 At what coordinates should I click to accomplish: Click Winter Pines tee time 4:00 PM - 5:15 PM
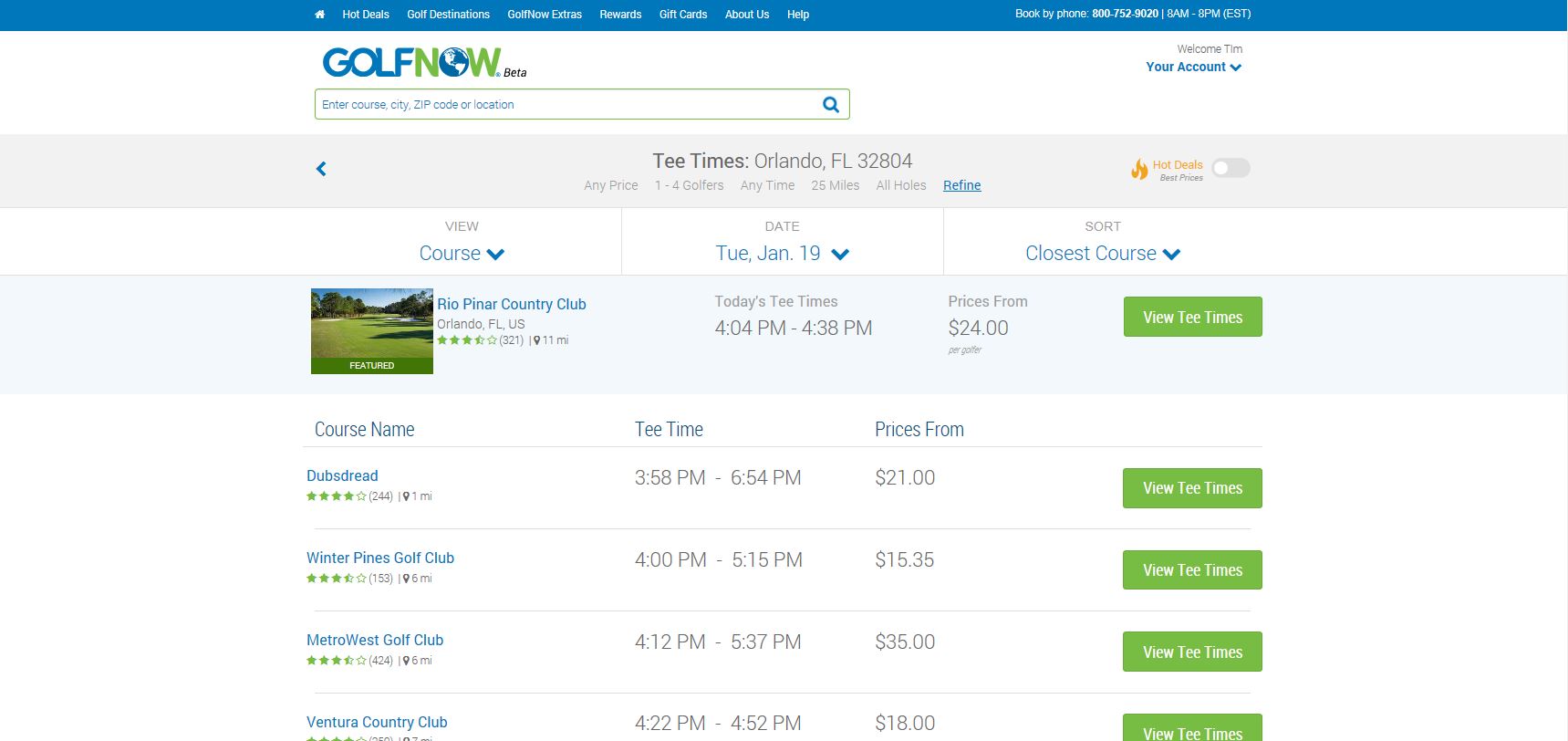[719, 559]
